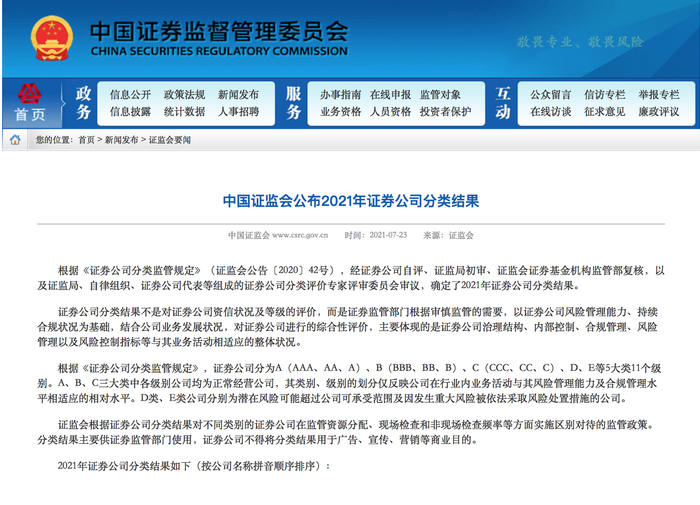
Task: Open 公众留言 interaction link
Action: coord(550,95)
